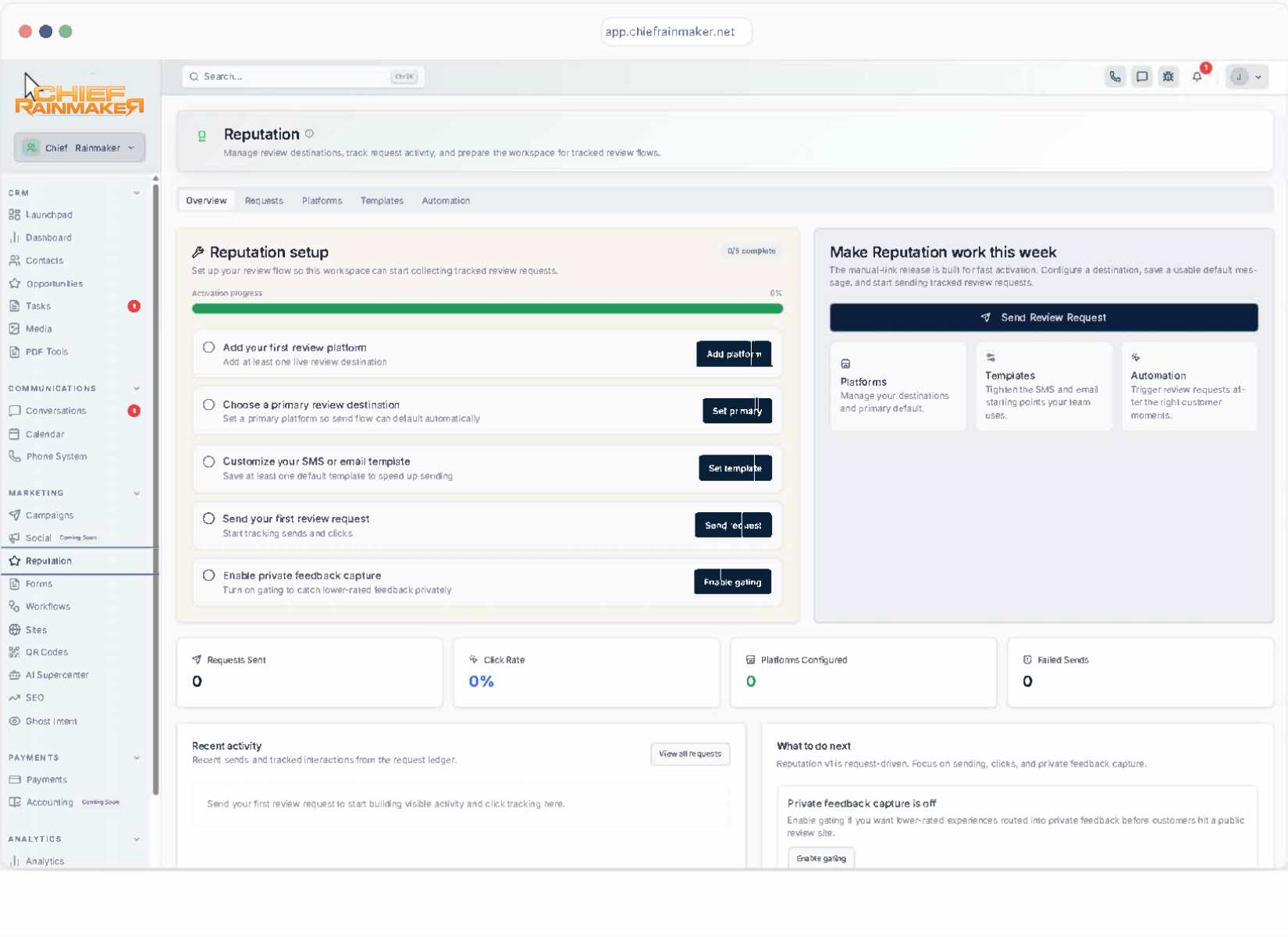Viewport: 1288px width, 937px height.
Task: Click the Chief Rainmaker logo
Action: pyautogui.click(x=80, y=100)
